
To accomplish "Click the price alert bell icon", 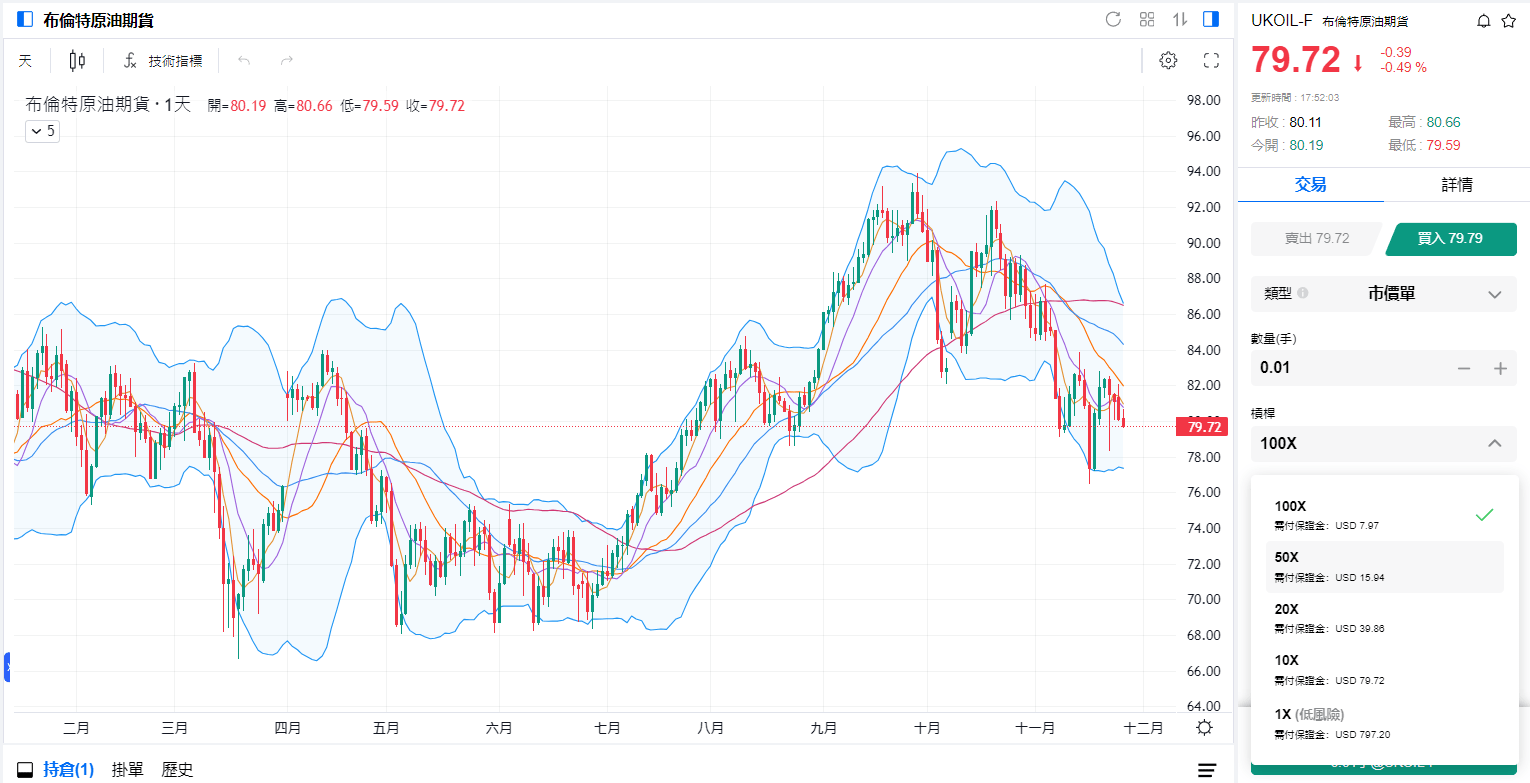I will pos(1483,21).
